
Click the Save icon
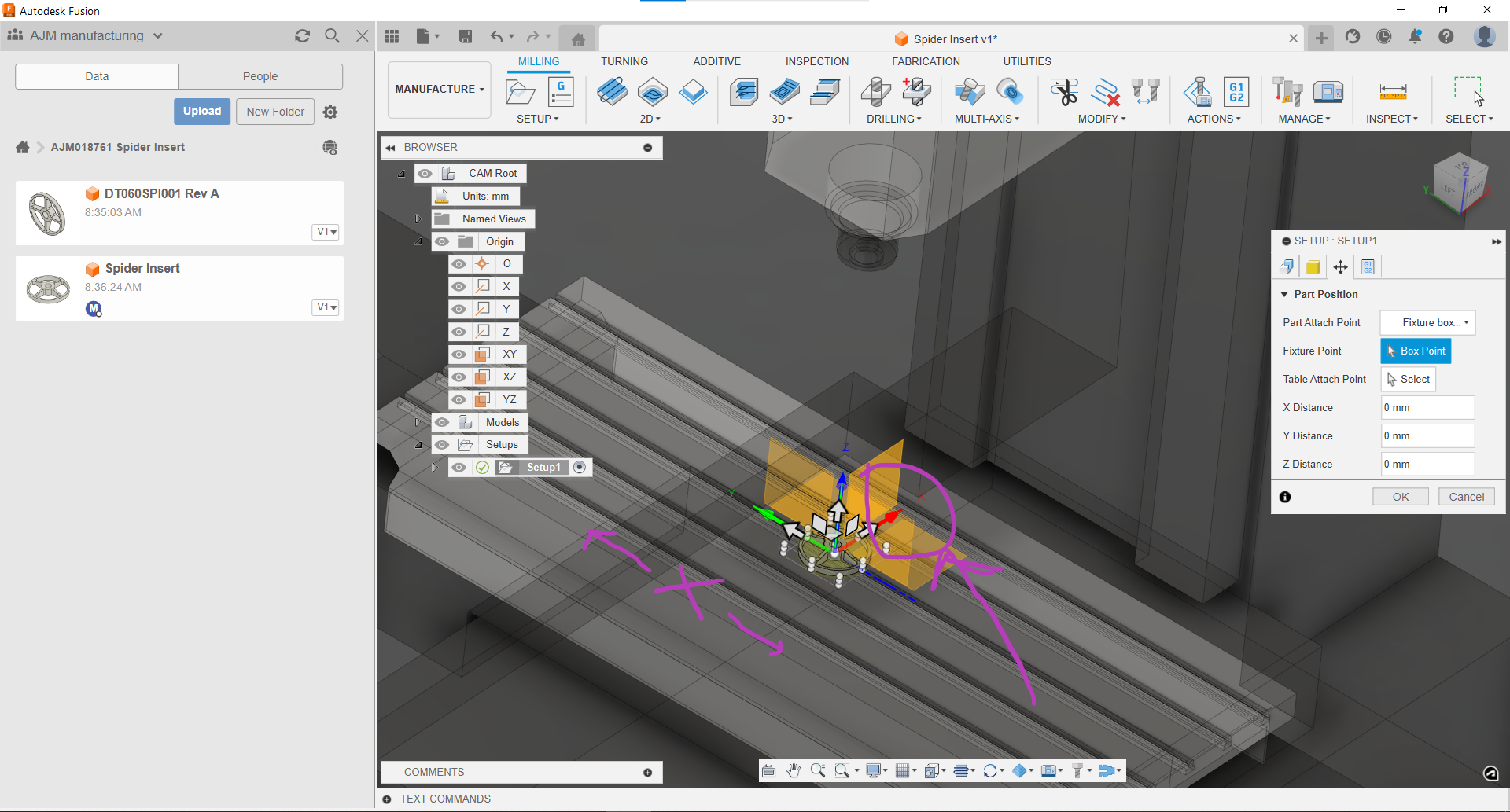click(466, 36)
